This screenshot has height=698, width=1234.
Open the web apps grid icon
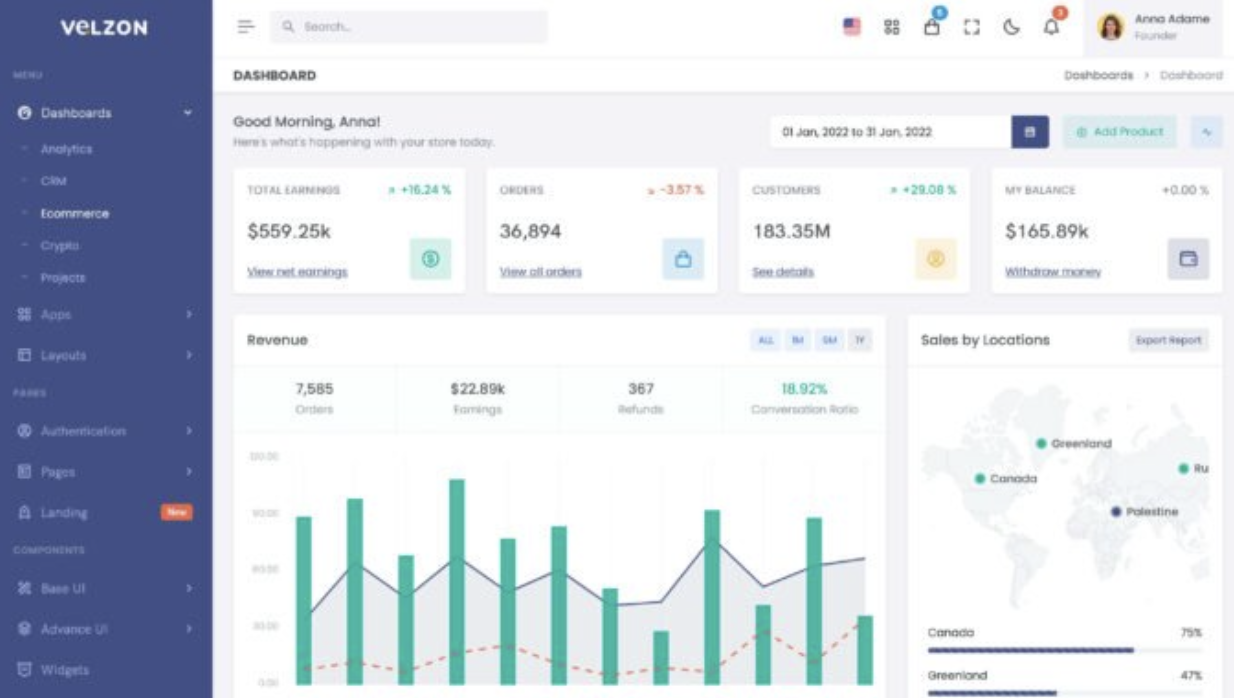click(892, 28)
